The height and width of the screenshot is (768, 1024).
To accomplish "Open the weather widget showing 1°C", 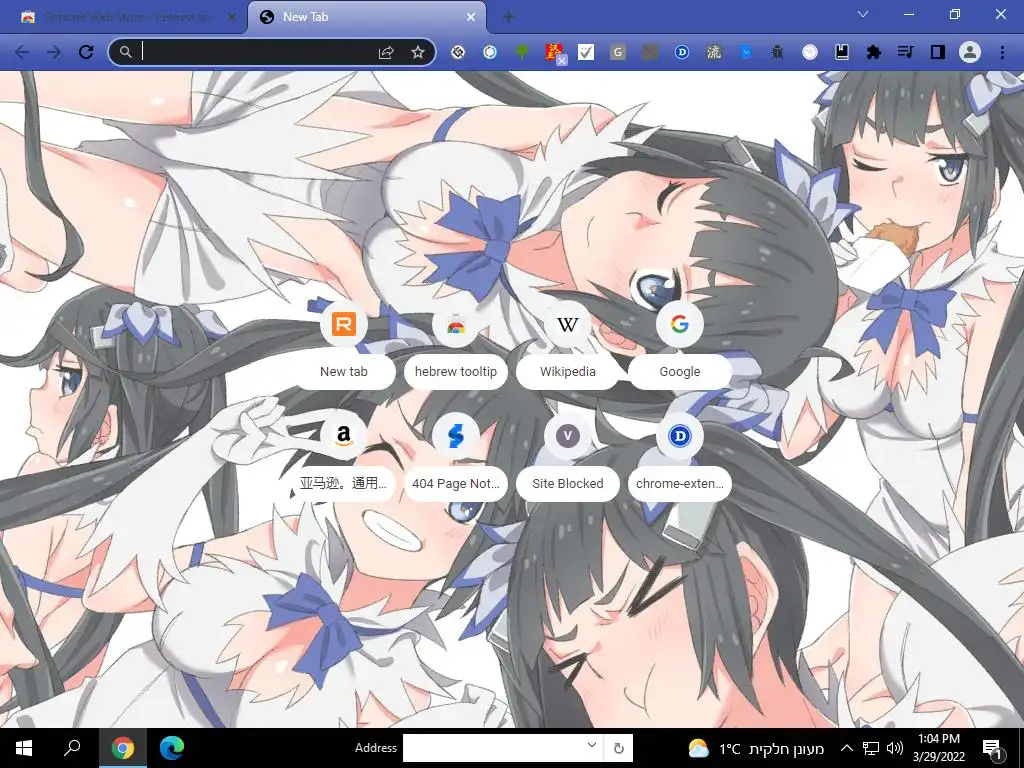I will click(x=756, y=748).
